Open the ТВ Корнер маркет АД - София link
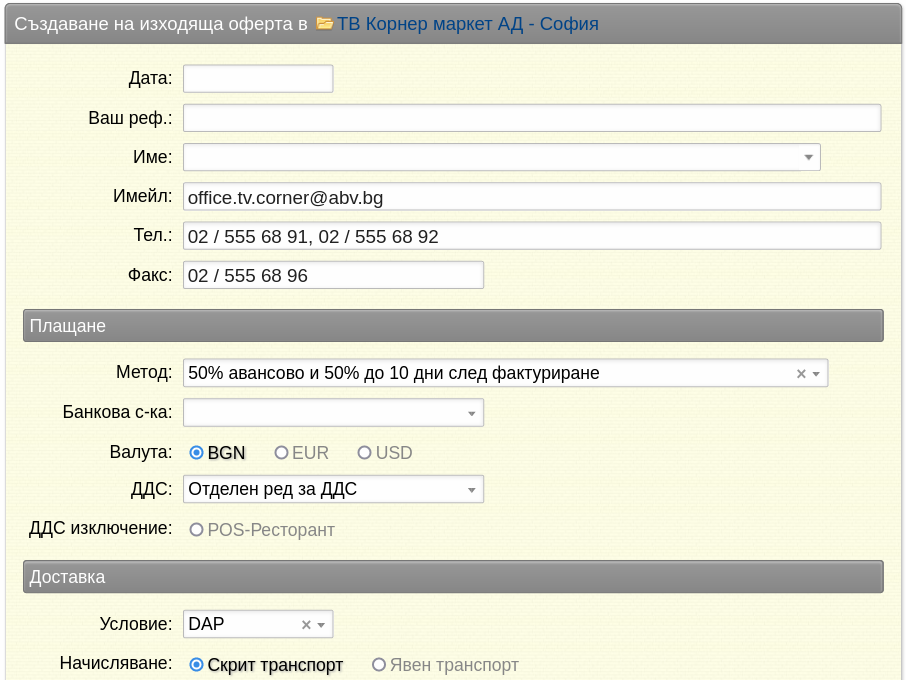The height and width of the screenshot is (680, 906). [x=467, y=24]
